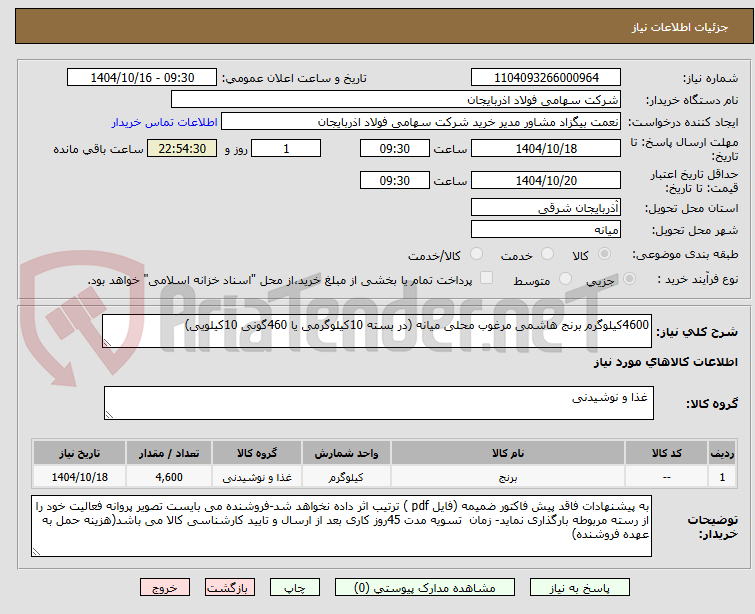Click the جزئیات اطلاعات نیاز page title

(679, 27)
